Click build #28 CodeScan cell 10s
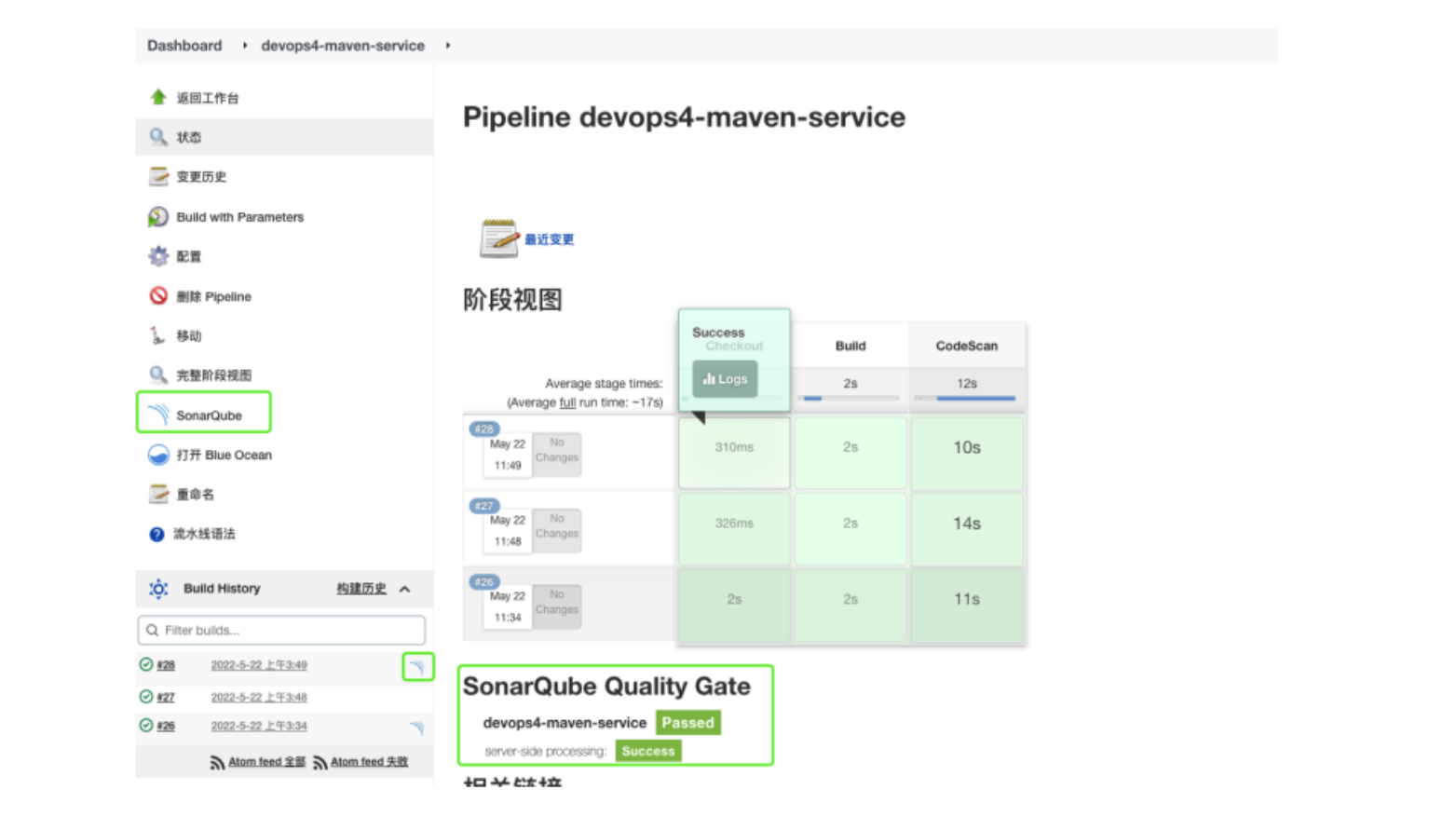Screen dimensions: 1456x817 967,453
